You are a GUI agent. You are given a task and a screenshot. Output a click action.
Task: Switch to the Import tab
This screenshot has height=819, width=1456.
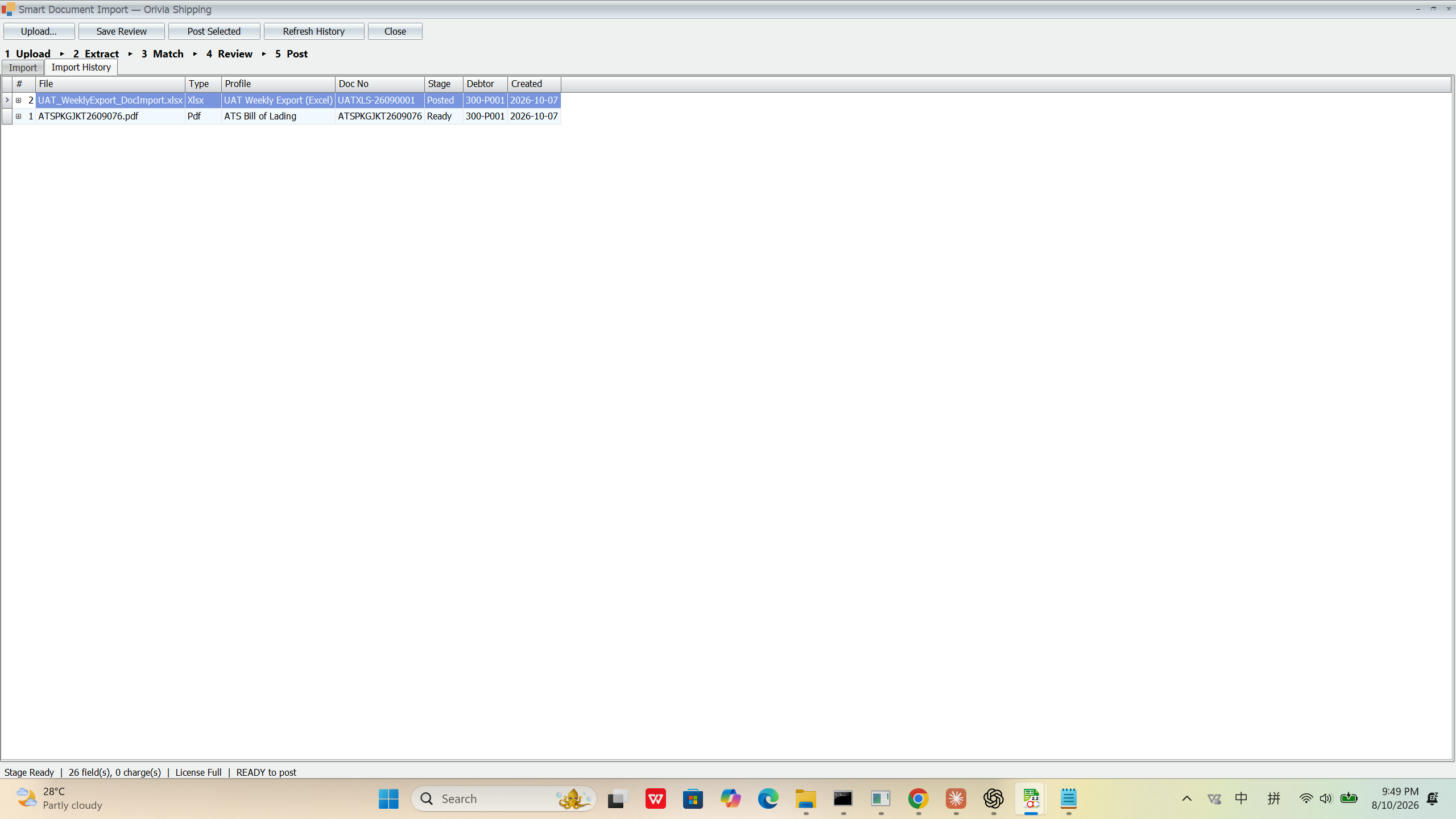tap(23, 68)
